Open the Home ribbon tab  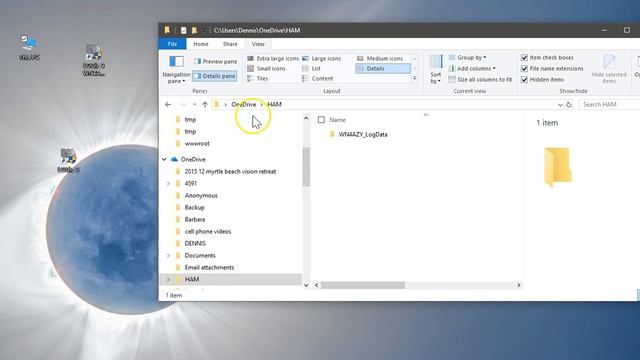coord(201,44)
